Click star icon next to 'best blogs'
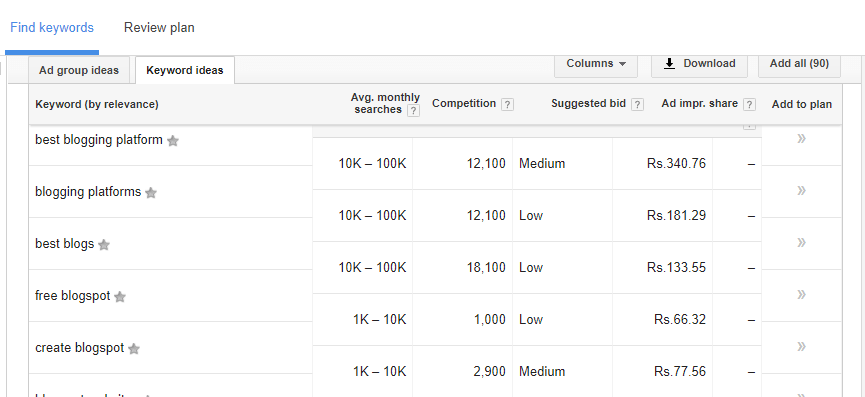The height and width of the screenshot is (397, 865). (x=104, y=245)
